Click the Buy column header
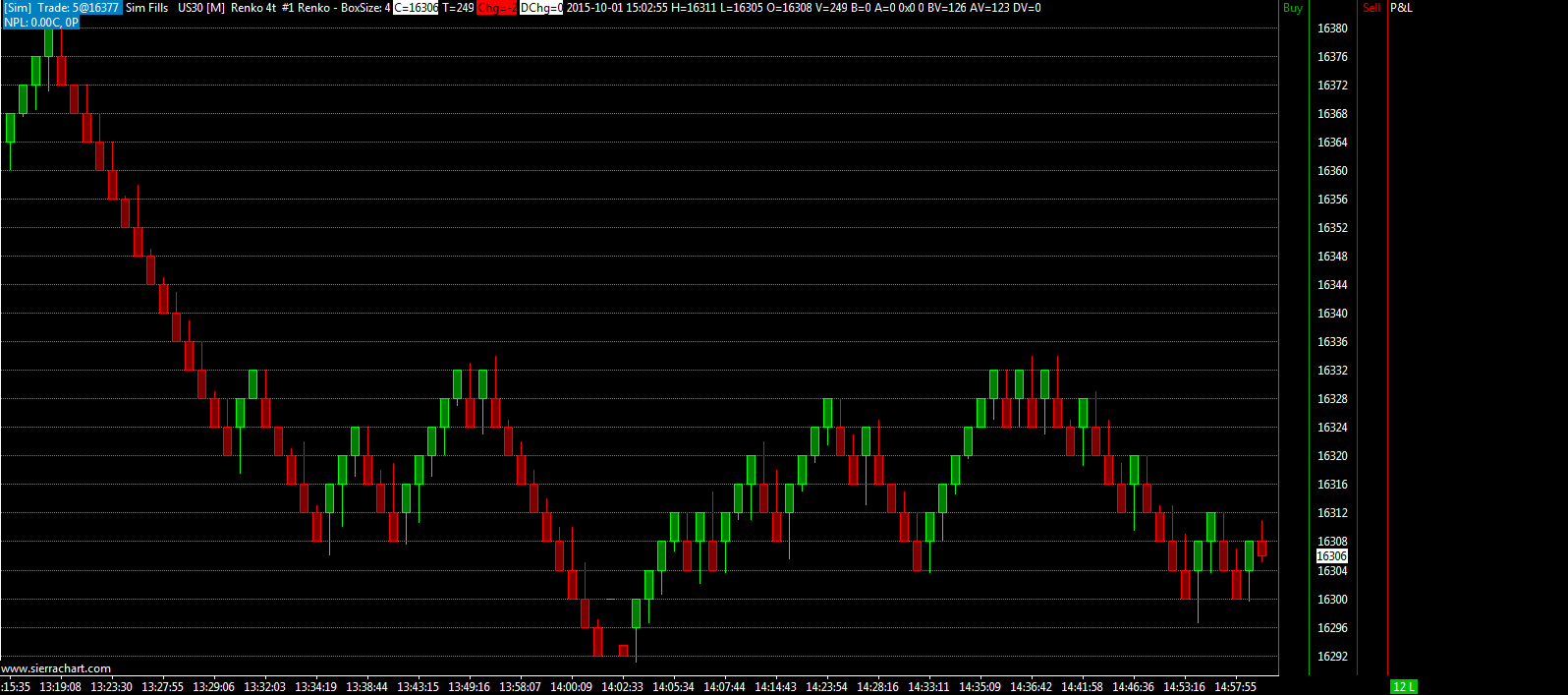 click(1293, 8)
